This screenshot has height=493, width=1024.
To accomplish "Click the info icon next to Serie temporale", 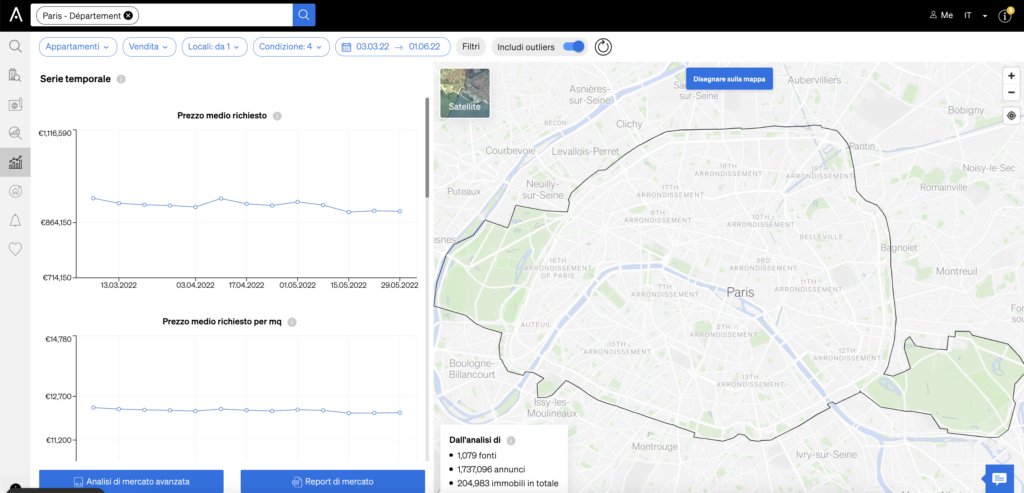I will pos(121,79).
